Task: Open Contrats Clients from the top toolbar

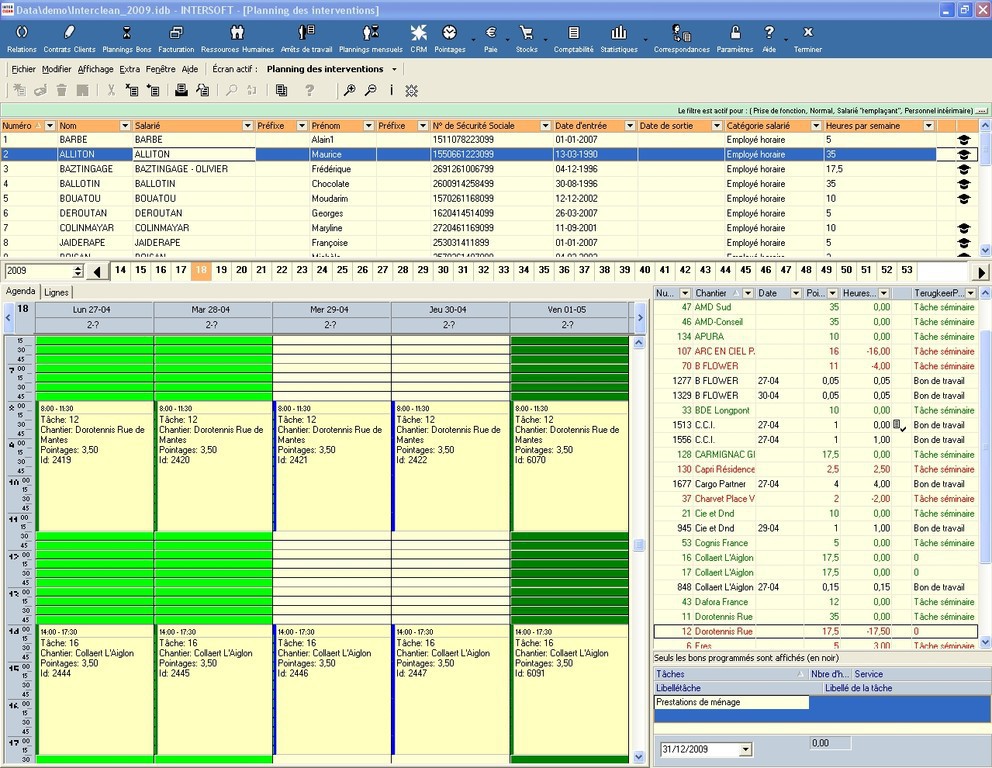Action: click(69, 38)
